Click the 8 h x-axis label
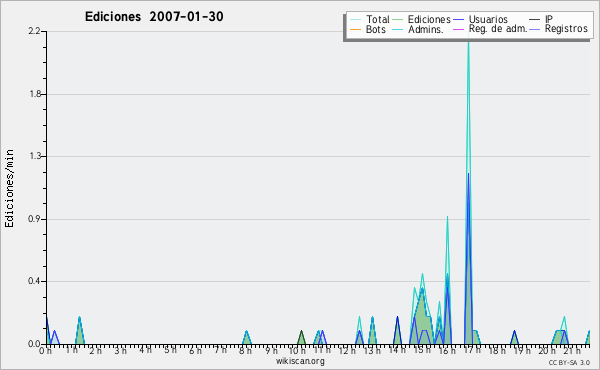 tap(245, 350)
